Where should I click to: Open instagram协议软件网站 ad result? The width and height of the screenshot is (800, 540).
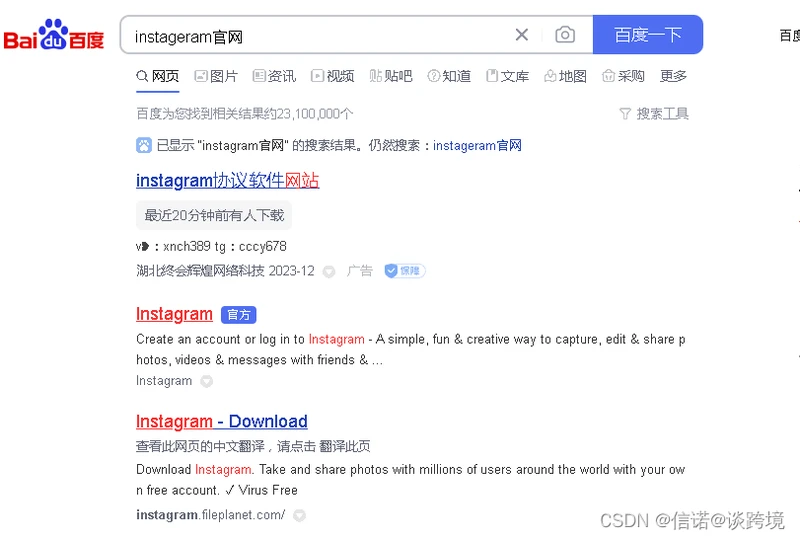tap(228, 181)
